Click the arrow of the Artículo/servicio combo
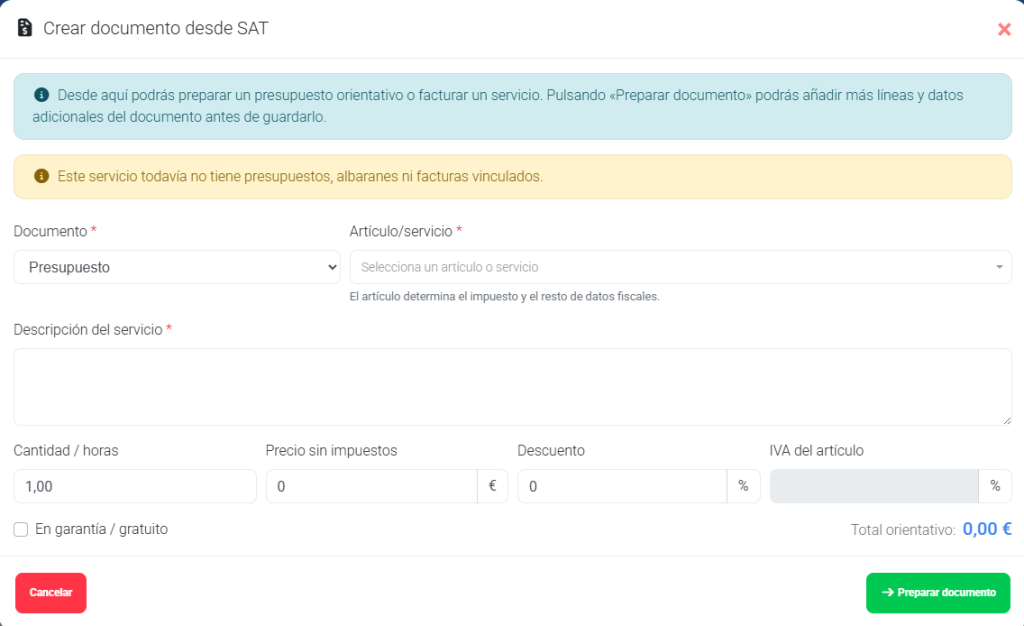The width and height of the screenshot is (1024, 626). click(999, 267)
